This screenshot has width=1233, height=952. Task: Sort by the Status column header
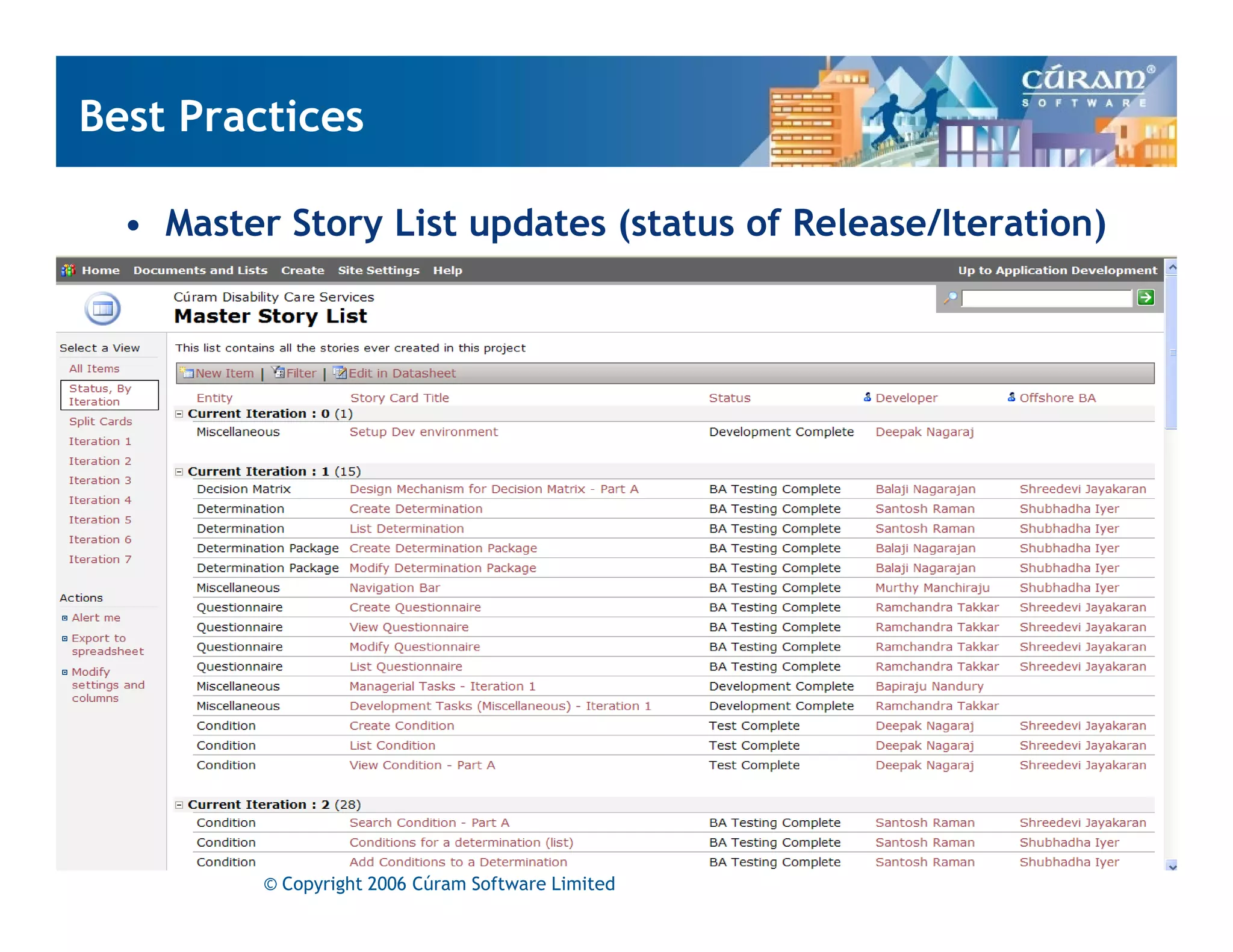729,398
